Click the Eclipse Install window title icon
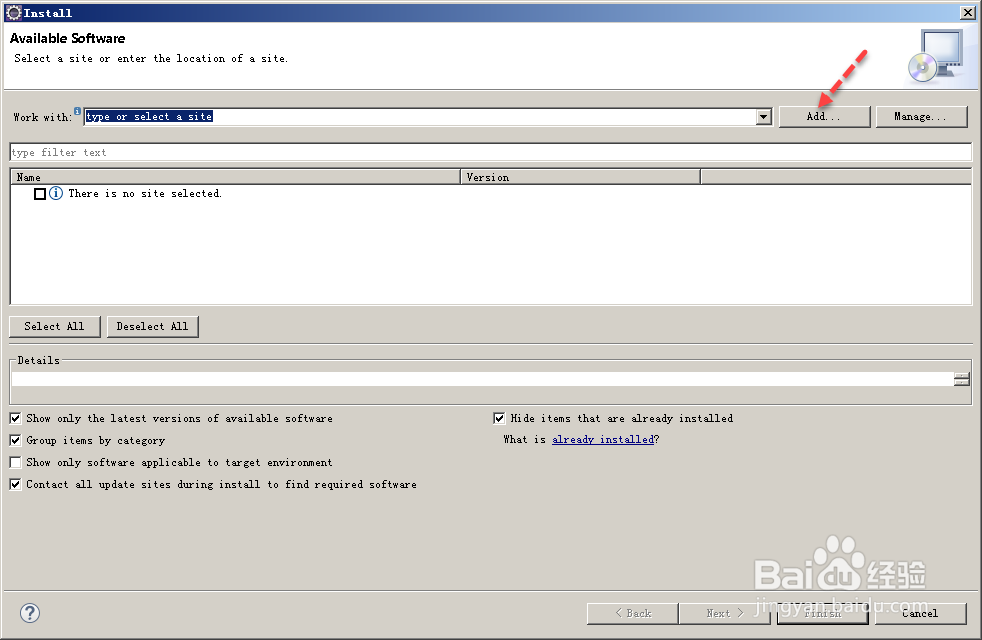The height and width of the screenshot is (640, 982). (x=13, y=13)
